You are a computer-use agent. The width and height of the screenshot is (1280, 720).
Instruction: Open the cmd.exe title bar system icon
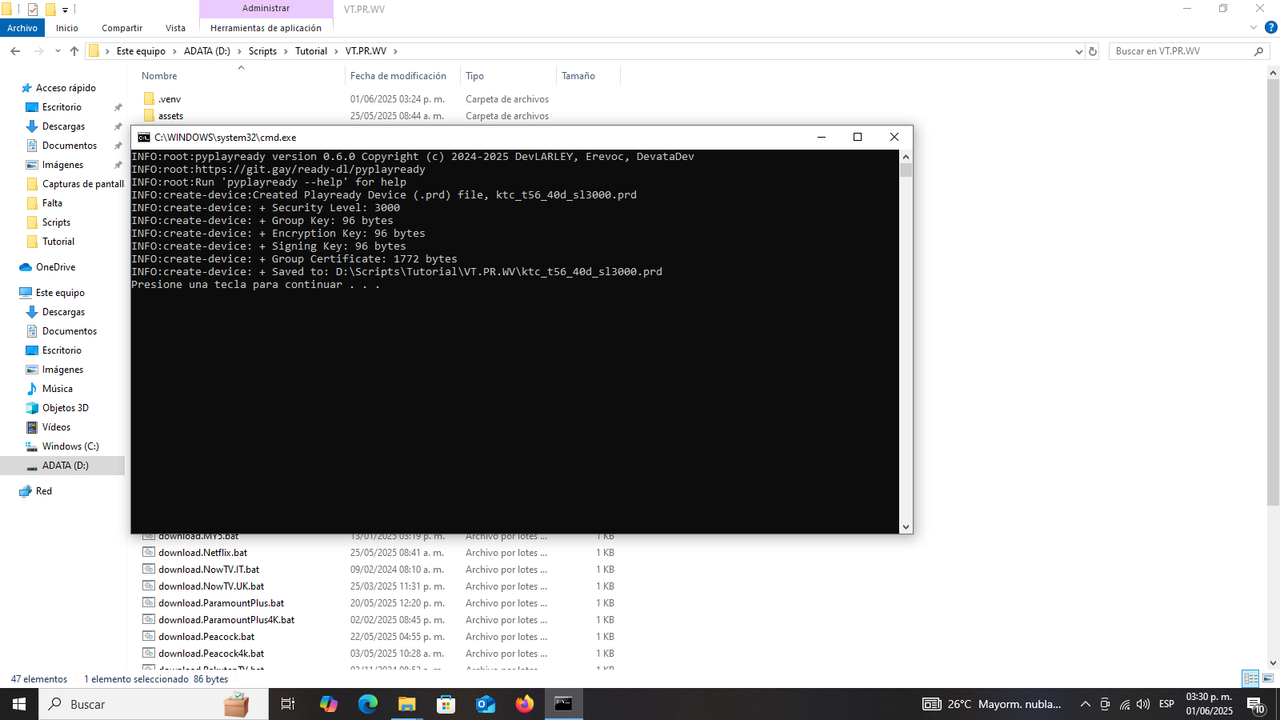pyautogui.click(x=144, y=137)
